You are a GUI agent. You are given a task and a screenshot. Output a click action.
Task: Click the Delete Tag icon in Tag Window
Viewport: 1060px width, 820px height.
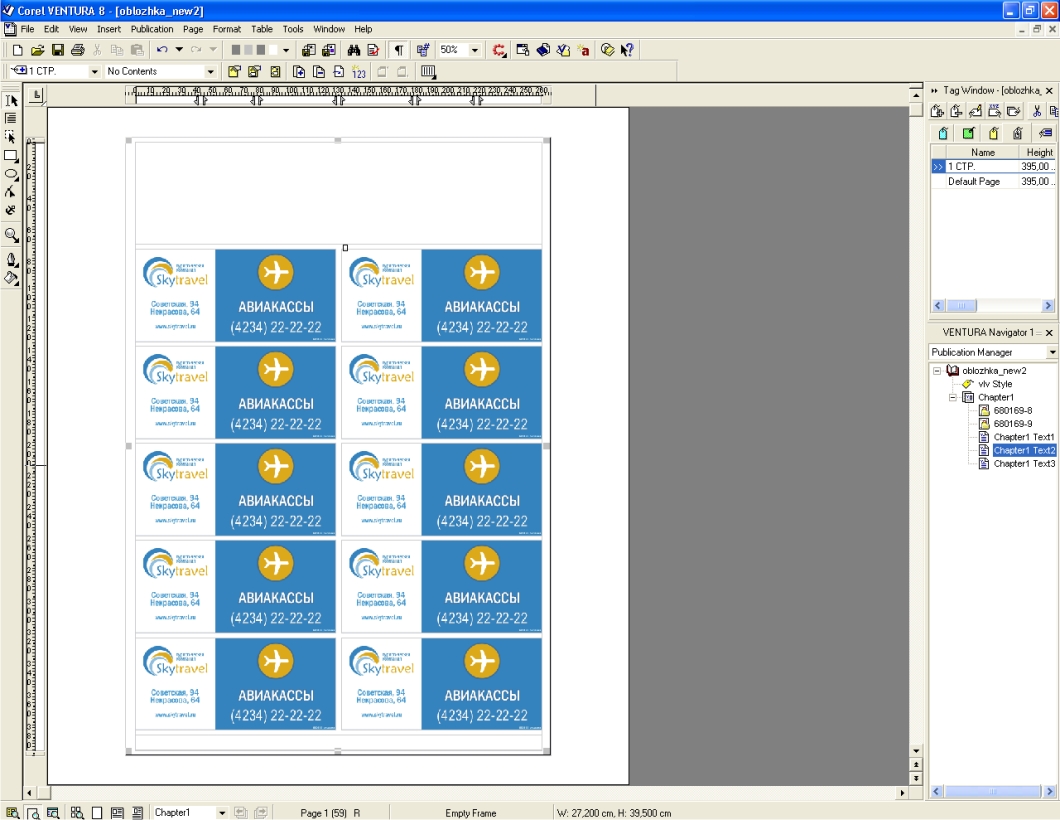click(956, 111)
